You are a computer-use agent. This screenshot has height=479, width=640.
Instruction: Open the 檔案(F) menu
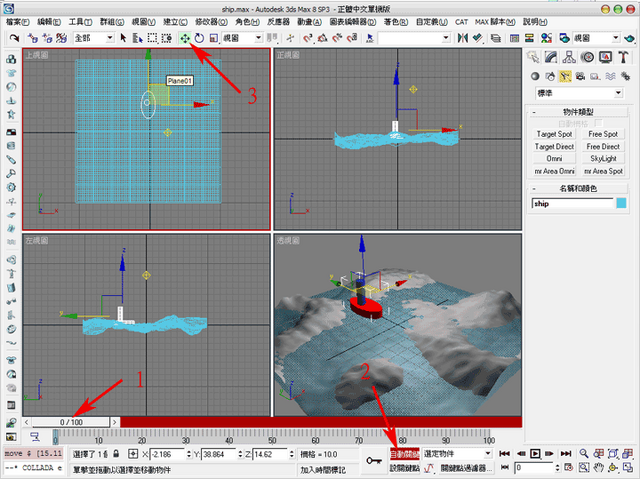point(18,22)
